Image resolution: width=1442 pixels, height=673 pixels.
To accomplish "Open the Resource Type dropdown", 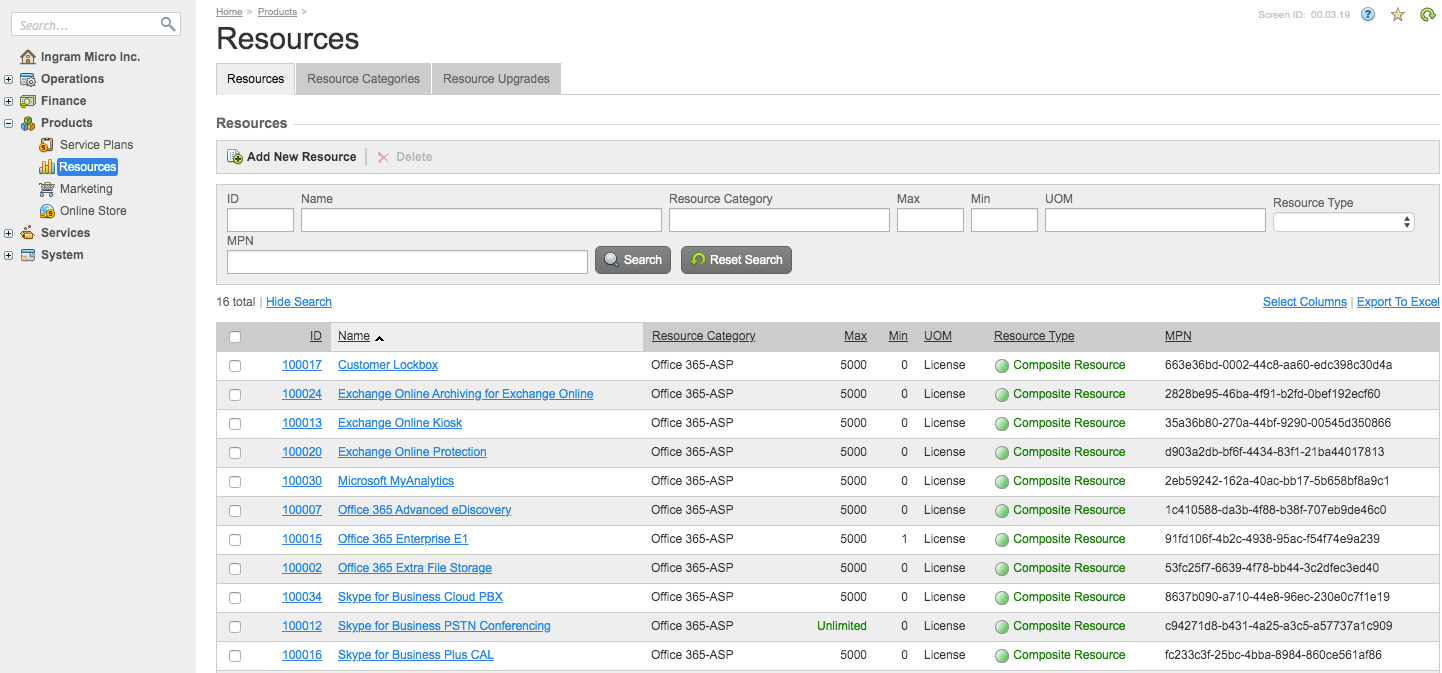I will coord(1344,222).
